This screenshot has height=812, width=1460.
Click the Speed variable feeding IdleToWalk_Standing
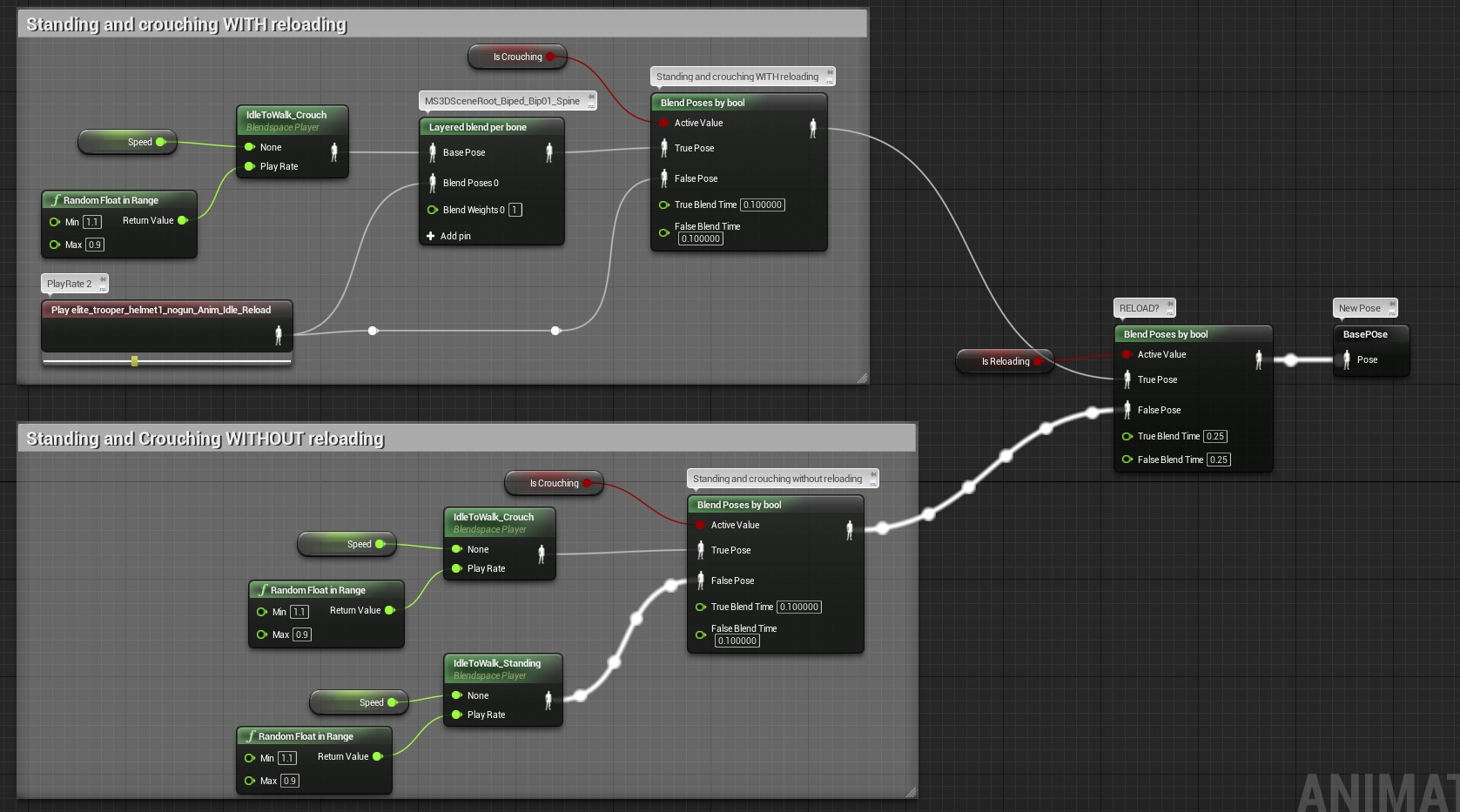pos(359,702)
